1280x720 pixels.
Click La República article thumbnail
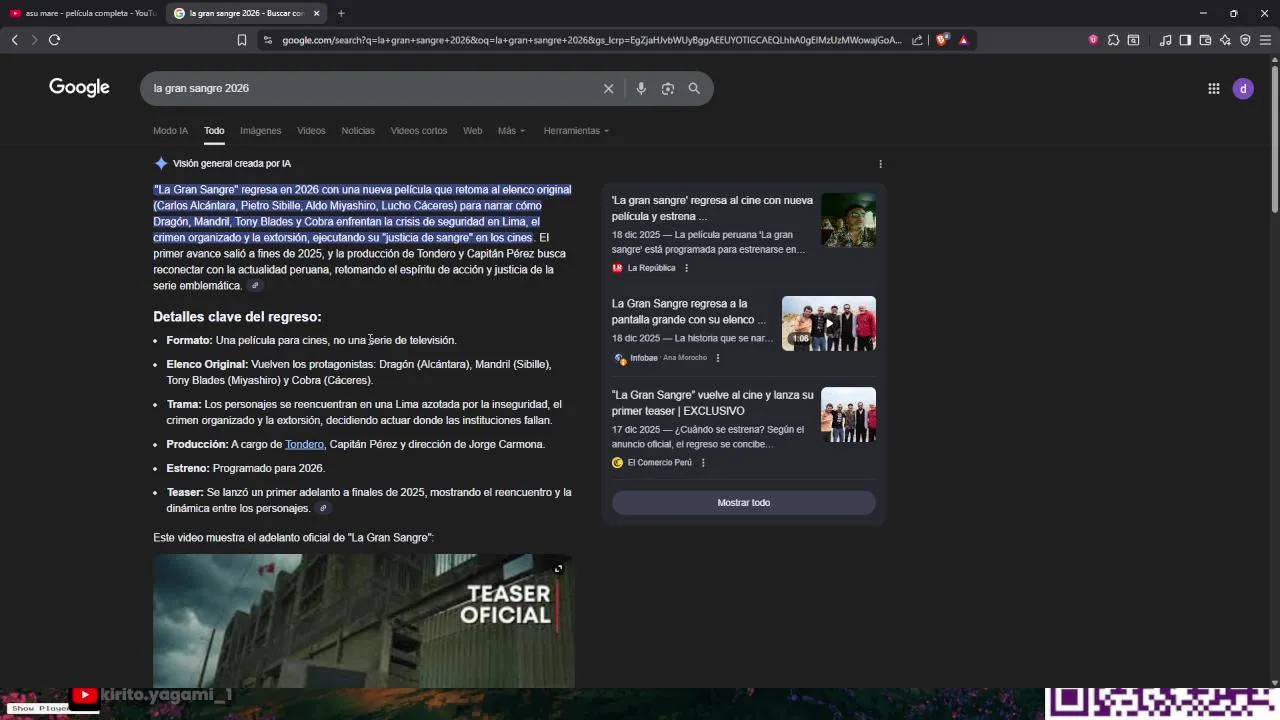click(848, 220)
